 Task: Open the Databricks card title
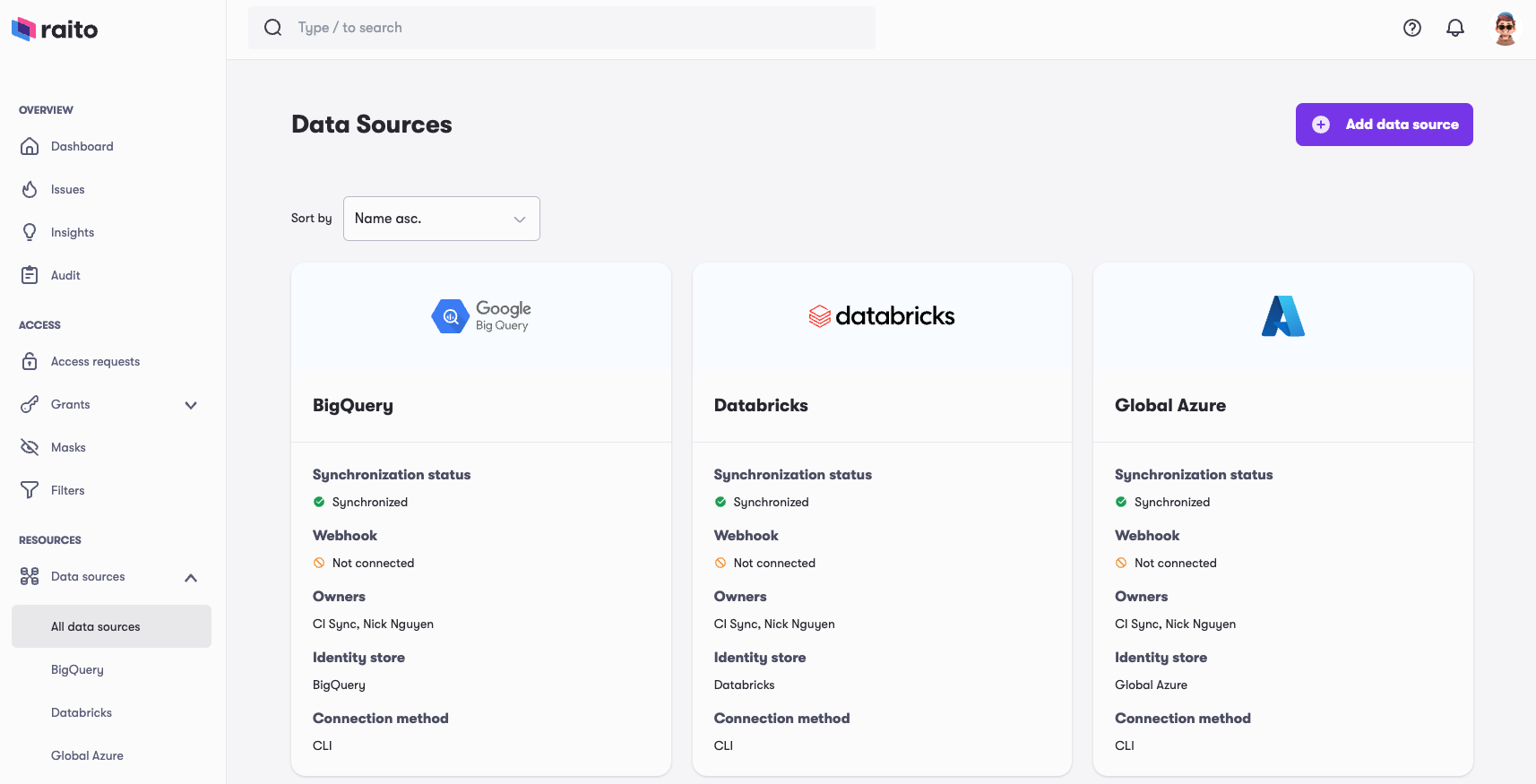[761, 405]
